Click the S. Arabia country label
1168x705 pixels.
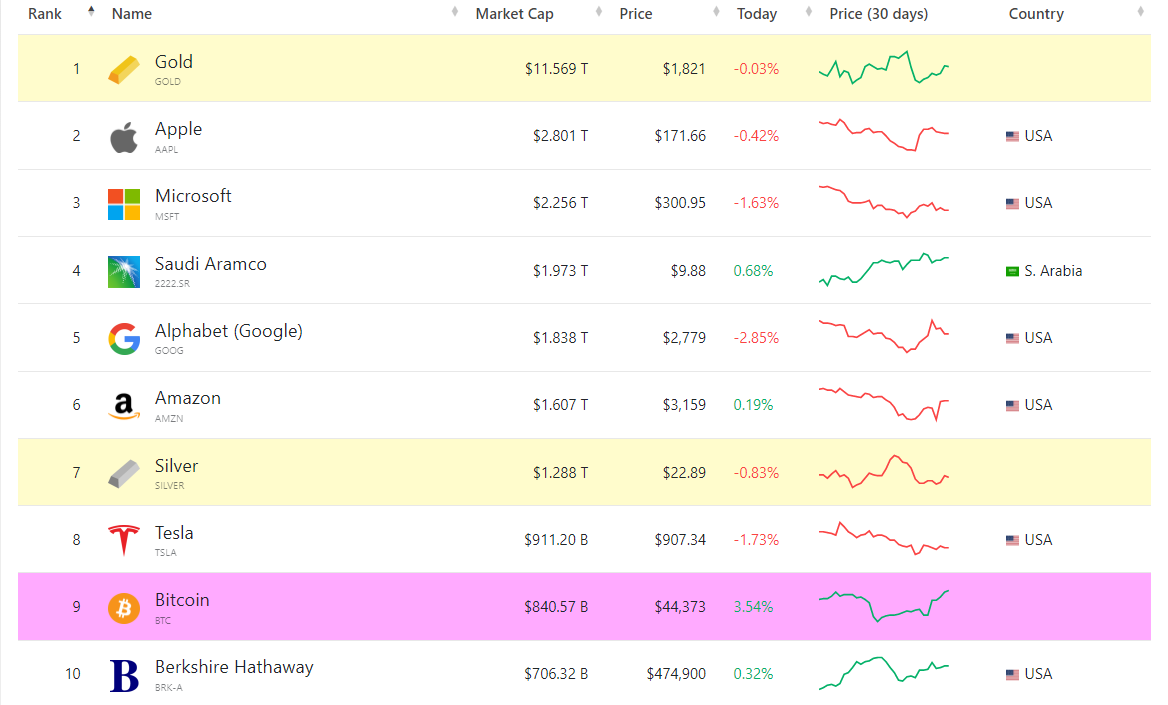(x=1053, y=271)
